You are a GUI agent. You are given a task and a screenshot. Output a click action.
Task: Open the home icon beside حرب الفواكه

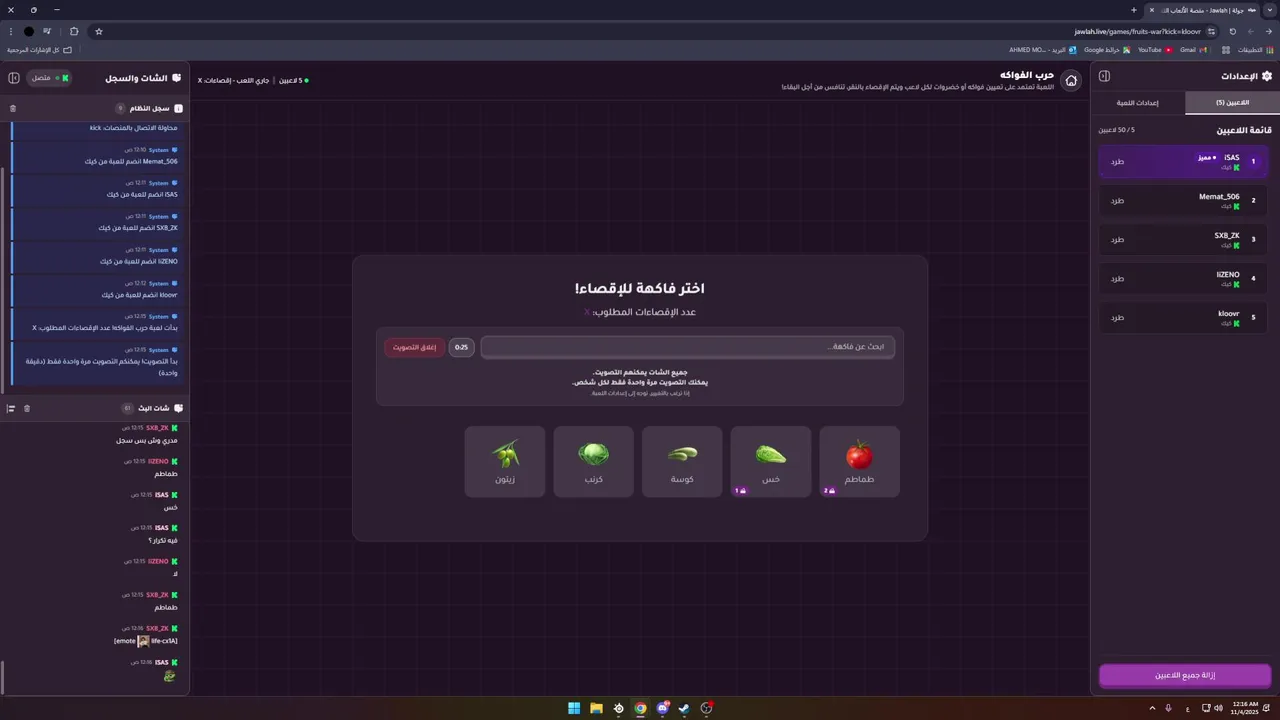pos(1071,81)
